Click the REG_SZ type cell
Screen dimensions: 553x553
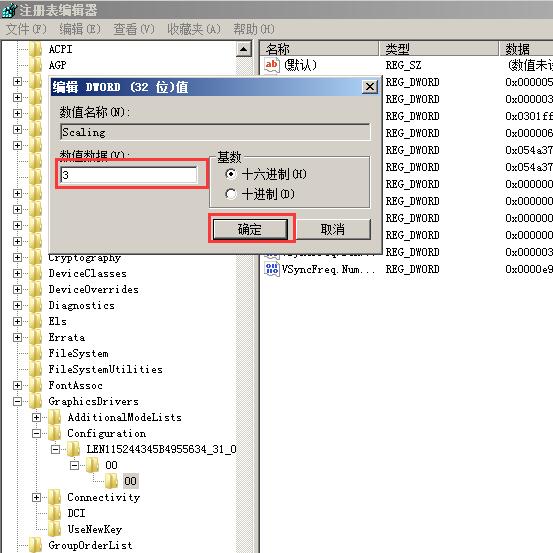[403, 65]
